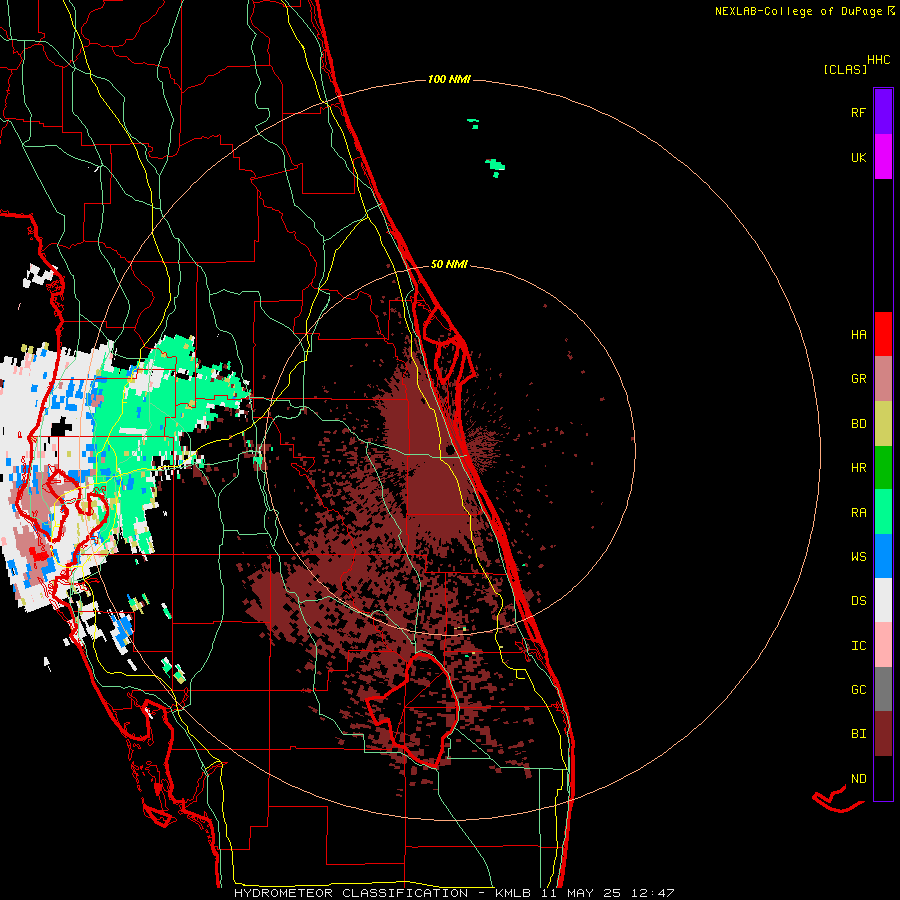
Task: Click the RF purple legend swatch
Action: pos(883,112)
